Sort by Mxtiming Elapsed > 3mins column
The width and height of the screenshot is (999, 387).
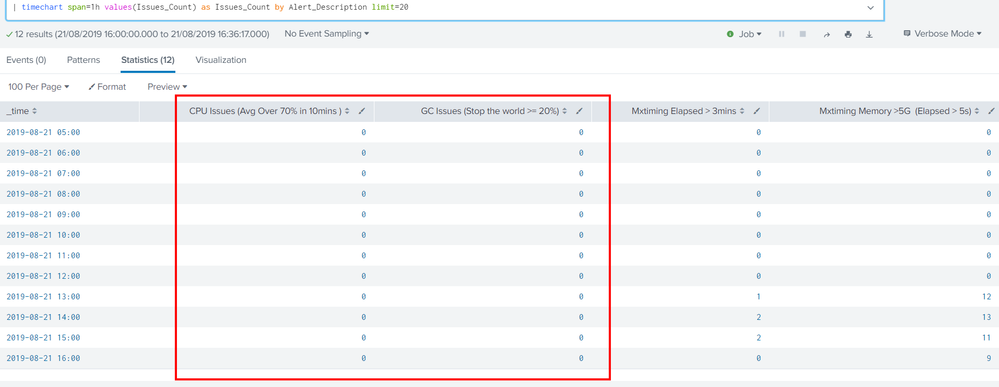(688, 111)
